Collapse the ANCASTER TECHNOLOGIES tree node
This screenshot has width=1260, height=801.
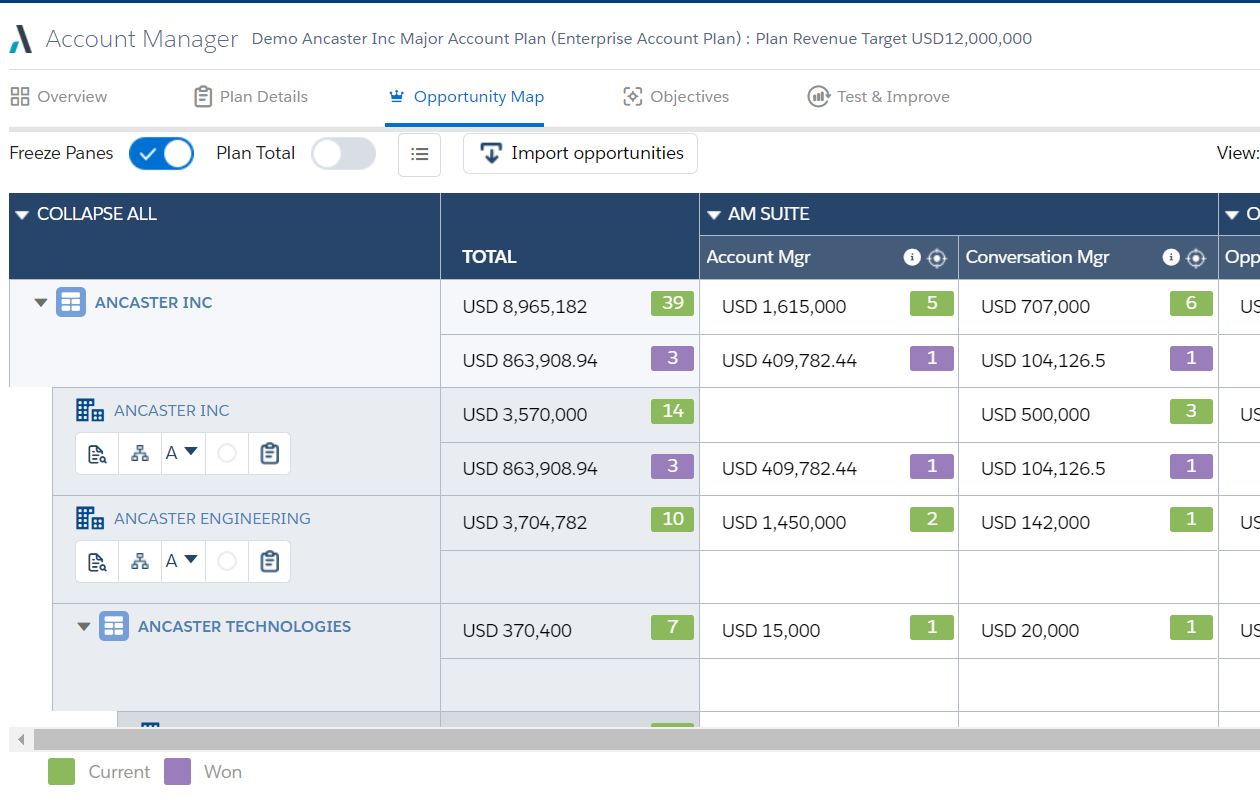(x=84, y=627)
